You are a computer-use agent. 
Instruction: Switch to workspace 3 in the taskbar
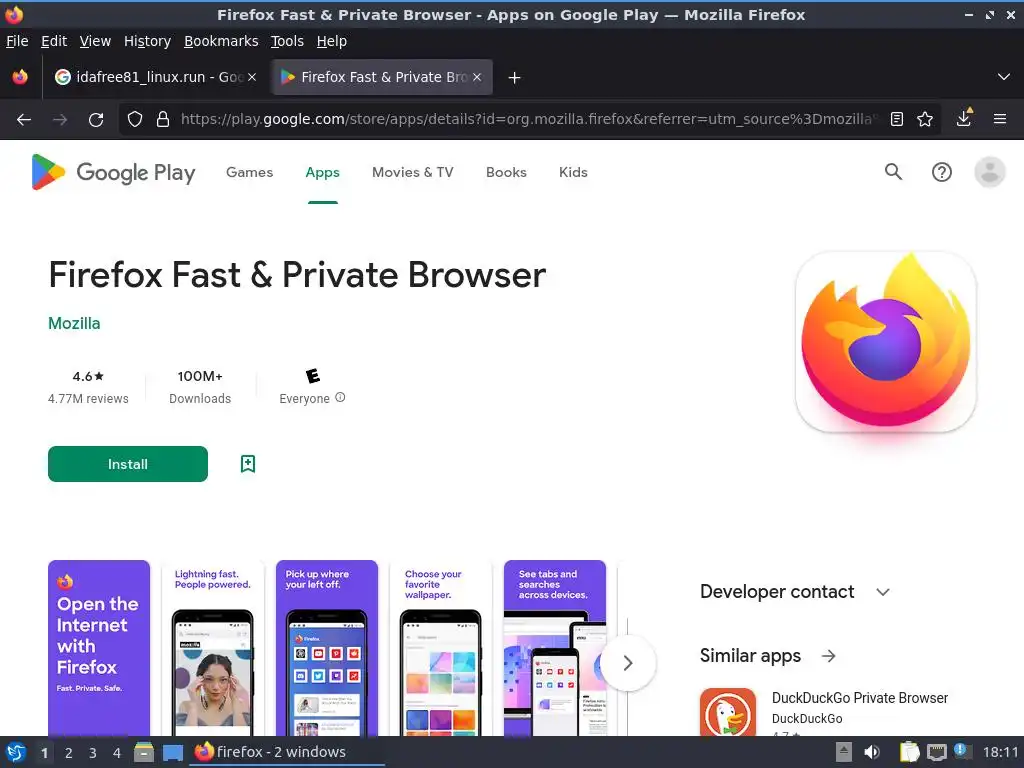tap(92, 753)
